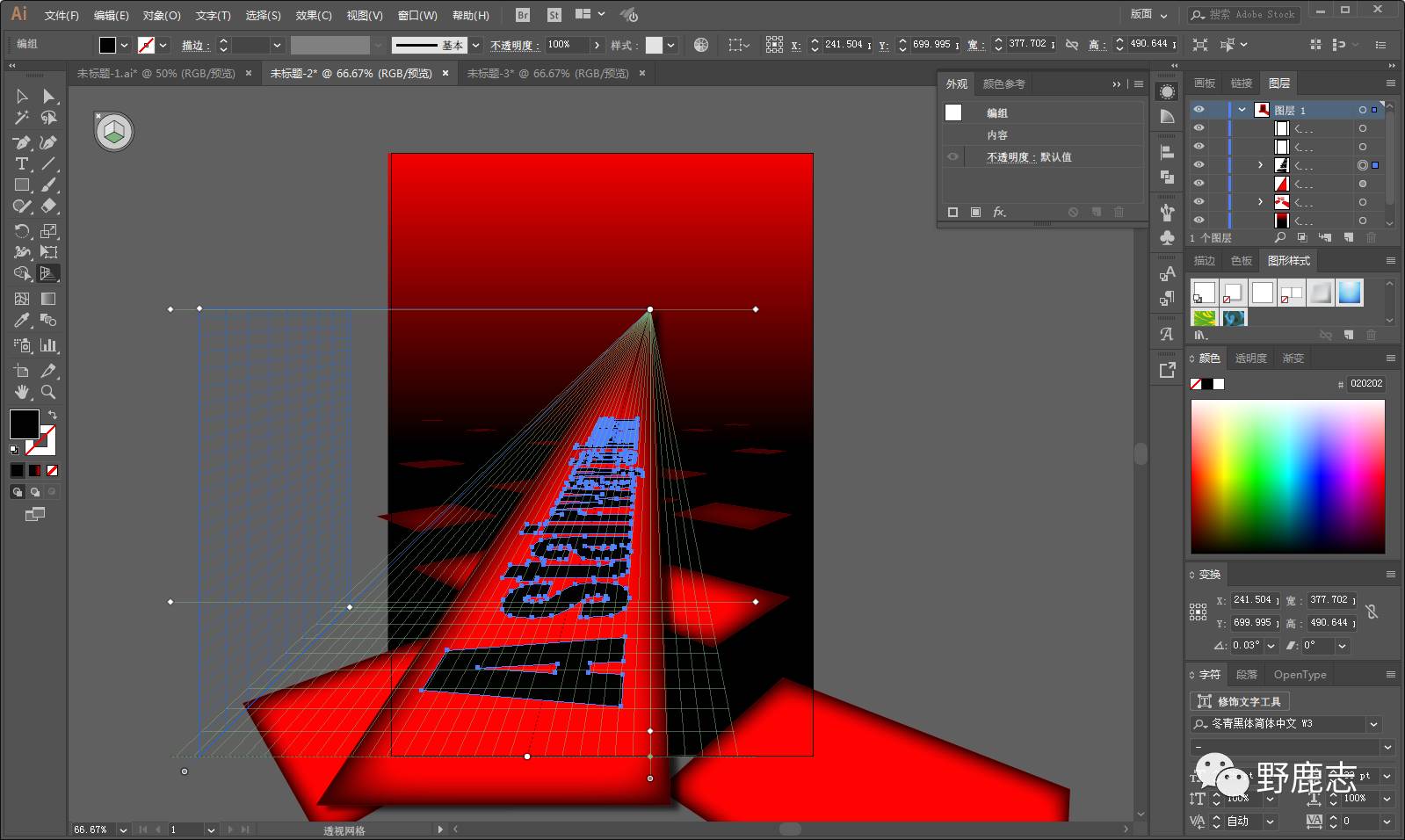This screenshot has height=840, width=1405.
Task: Swap fill and stroke colors
Action: (53, 415)
